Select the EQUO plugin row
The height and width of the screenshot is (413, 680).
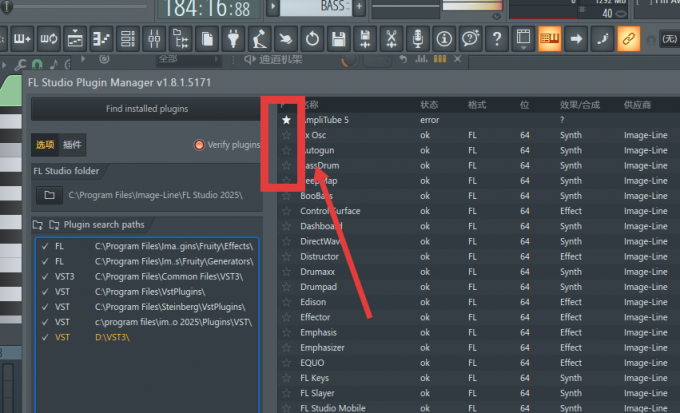[x=479, y=363]
